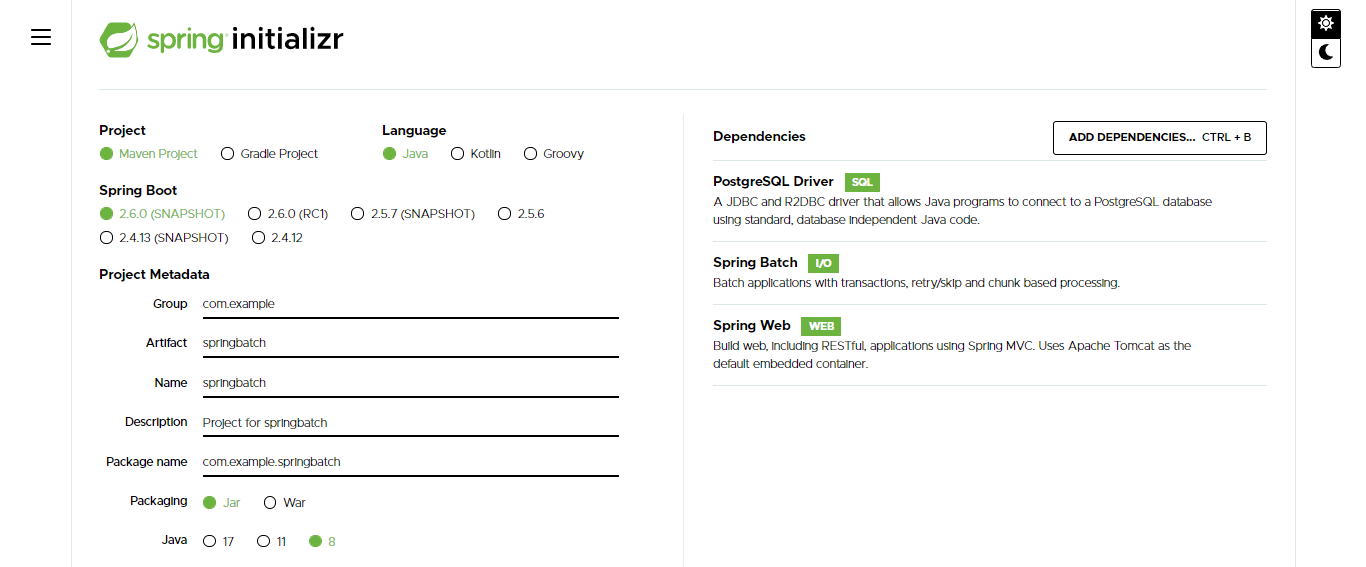Choose Spring Boot 2.4.12 version
Screen dimensions: 1366x567
[259, 238]
